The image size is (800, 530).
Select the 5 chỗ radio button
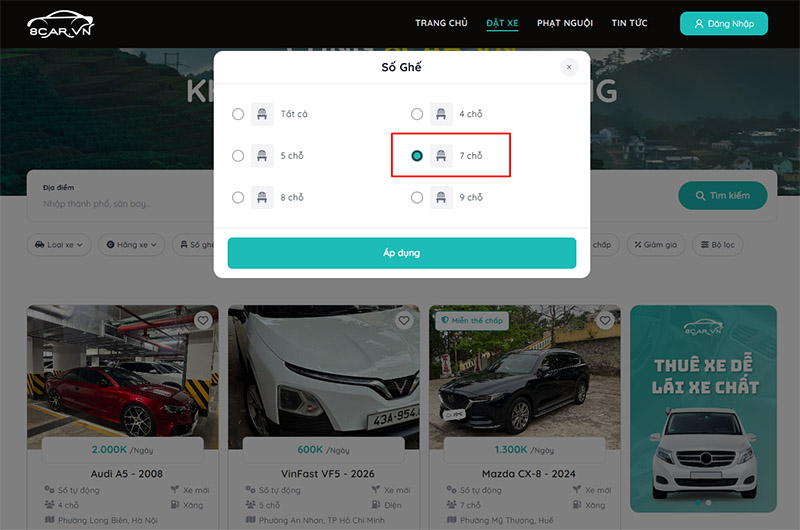(238, 156)
